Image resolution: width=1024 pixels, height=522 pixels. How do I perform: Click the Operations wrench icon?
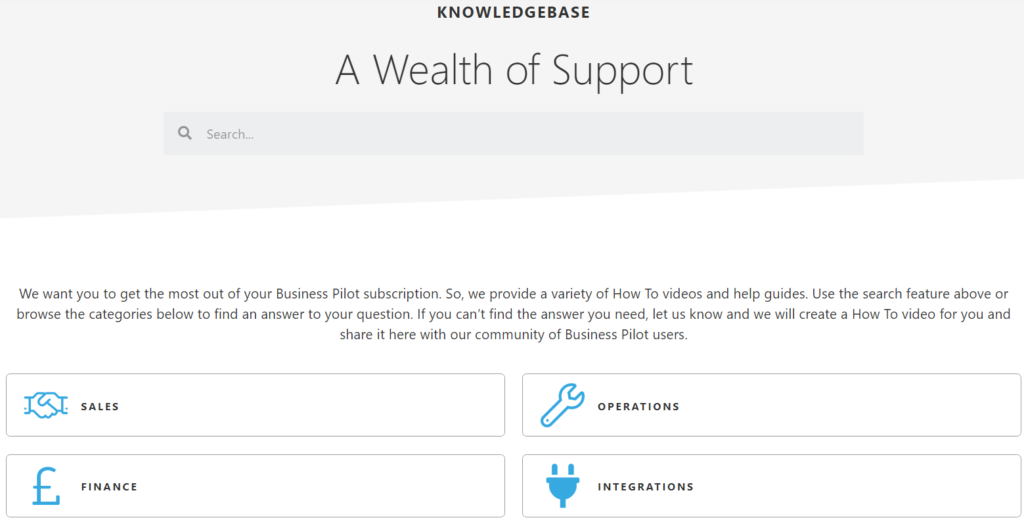tap(562, 405)
